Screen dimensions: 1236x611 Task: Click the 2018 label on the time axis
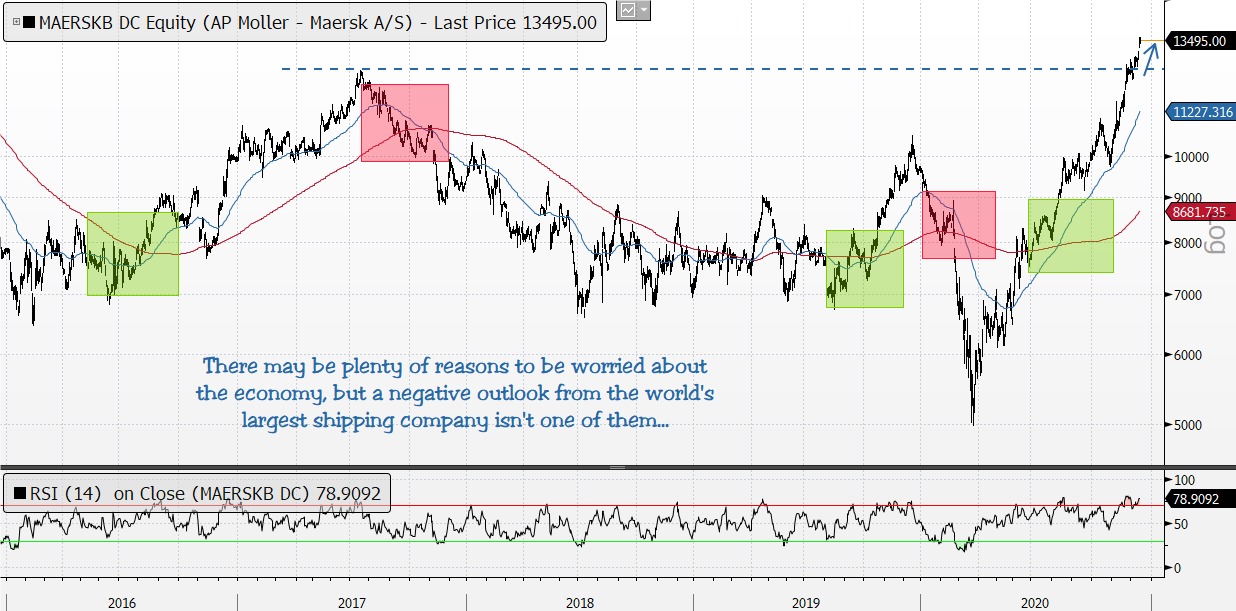coord(579,602)
